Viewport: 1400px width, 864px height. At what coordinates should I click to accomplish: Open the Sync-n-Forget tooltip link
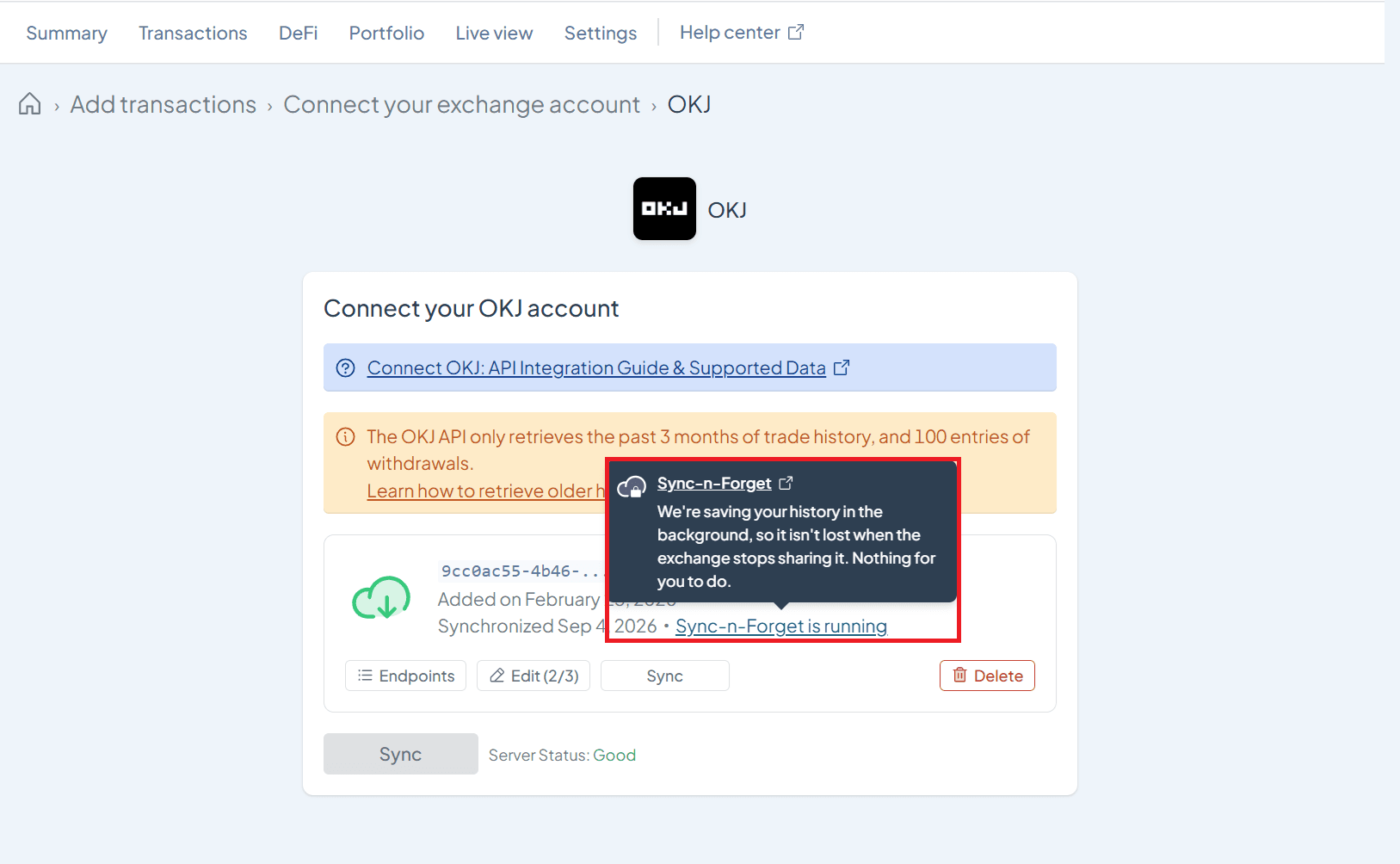[714, 484]
